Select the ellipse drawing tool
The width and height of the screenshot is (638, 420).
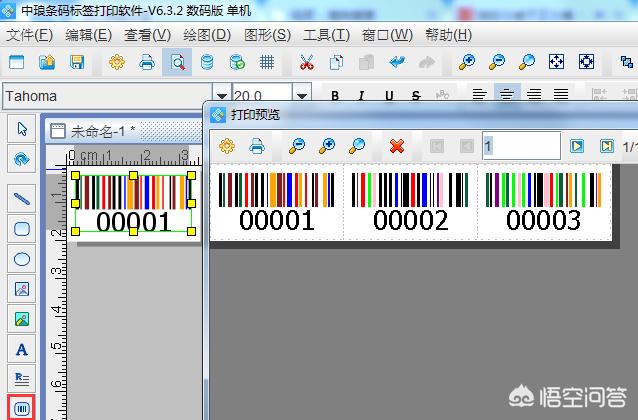pyautogui.click(x=22, y=259)
